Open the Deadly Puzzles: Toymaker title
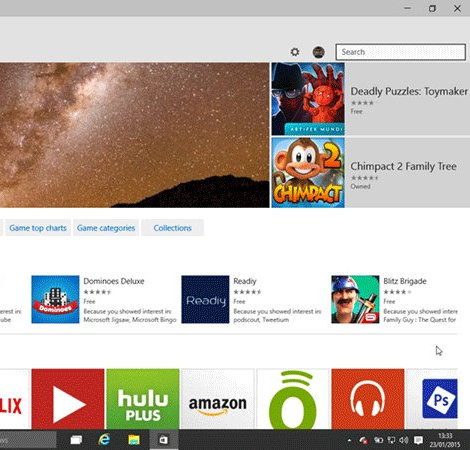Screen dimensions: 470x450 [409, 91]
